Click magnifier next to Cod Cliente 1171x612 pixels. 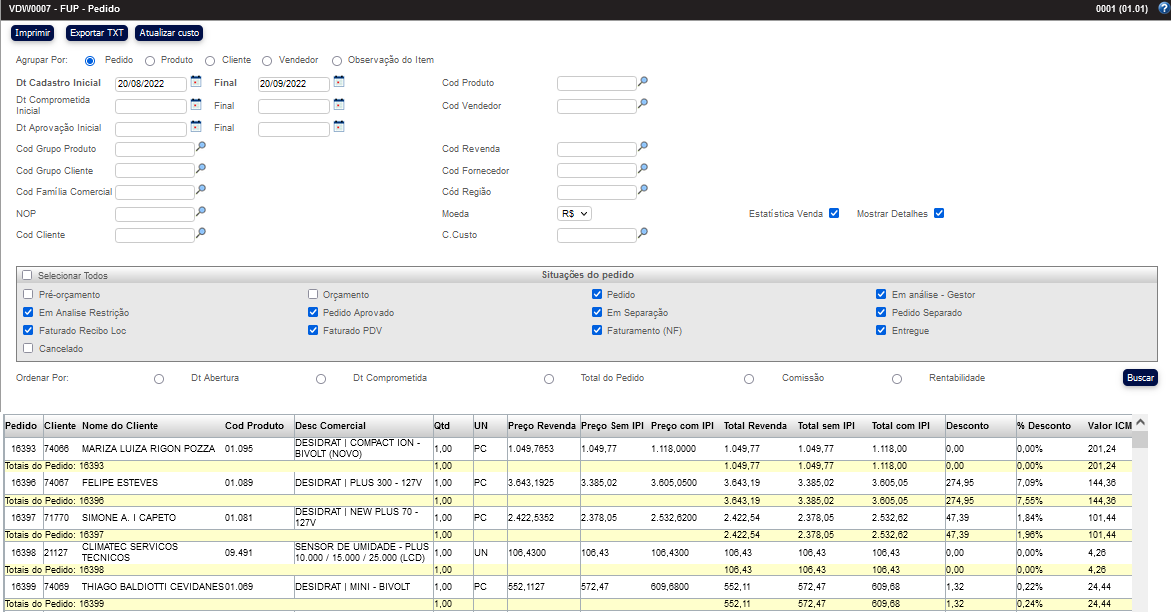[x=201, y=234]
